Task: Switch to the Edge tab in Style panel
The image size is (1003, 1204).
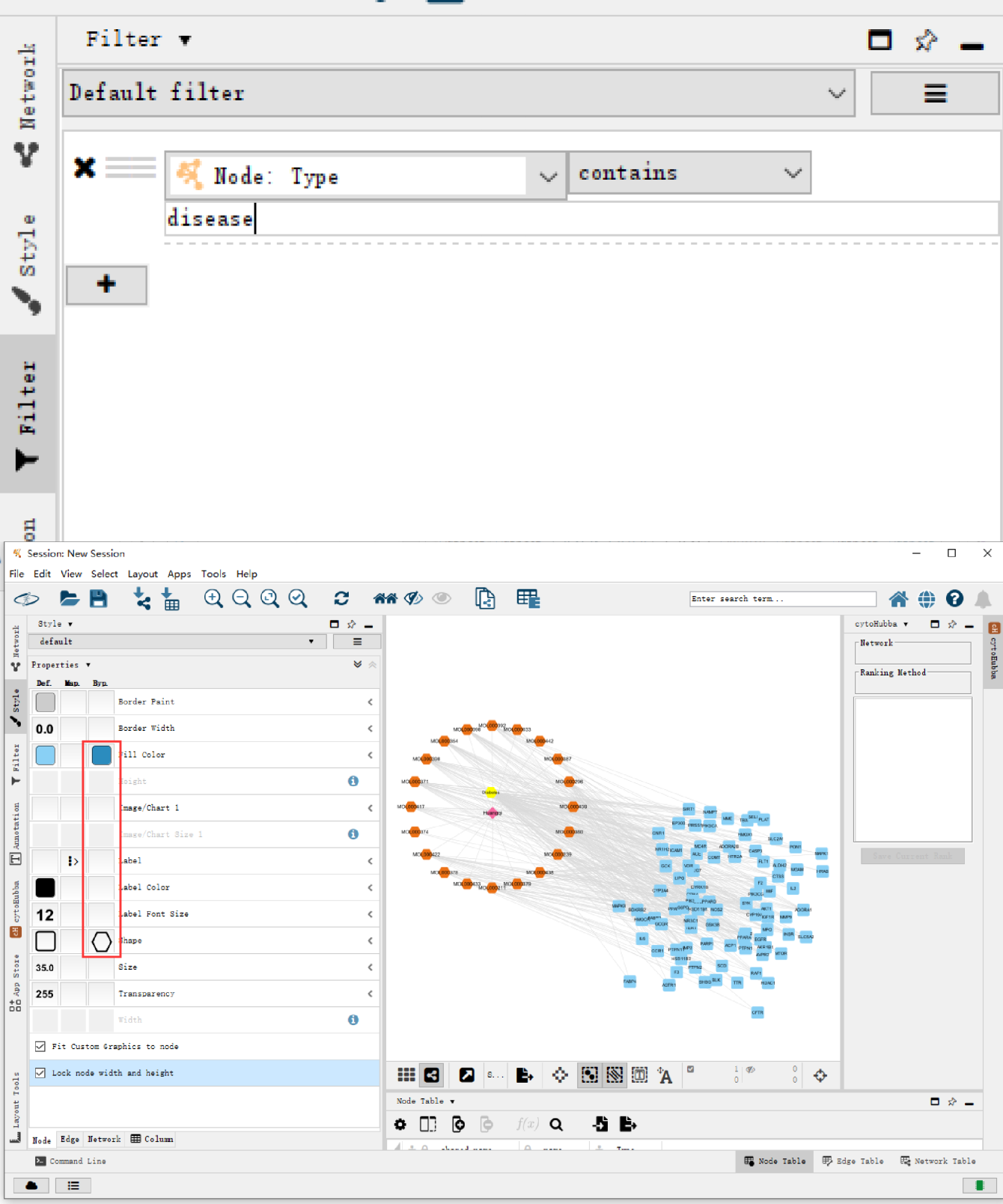Action: tap(70, 1139)
